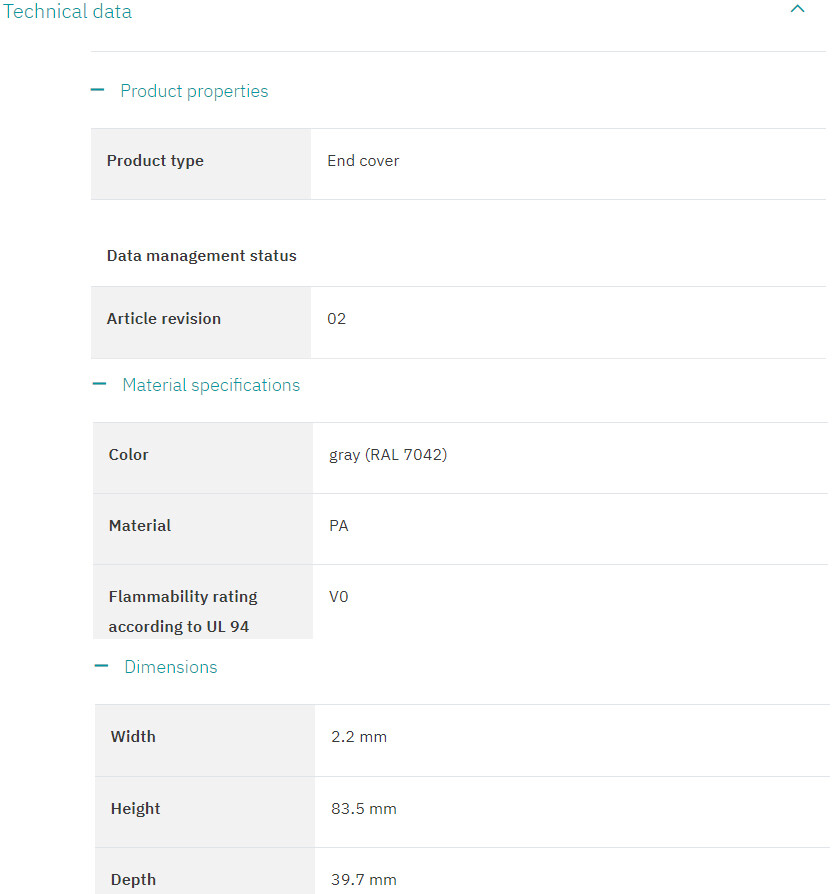Collapse Dimensions using the minus icon
The width and height of the screenshot is (835, 894).
tap(101, 666)
